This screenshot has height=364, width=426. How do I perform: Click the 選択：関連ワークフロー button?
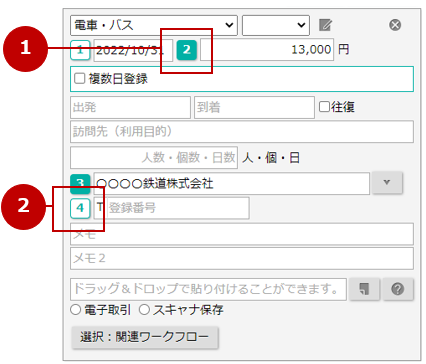click(145, 337)
